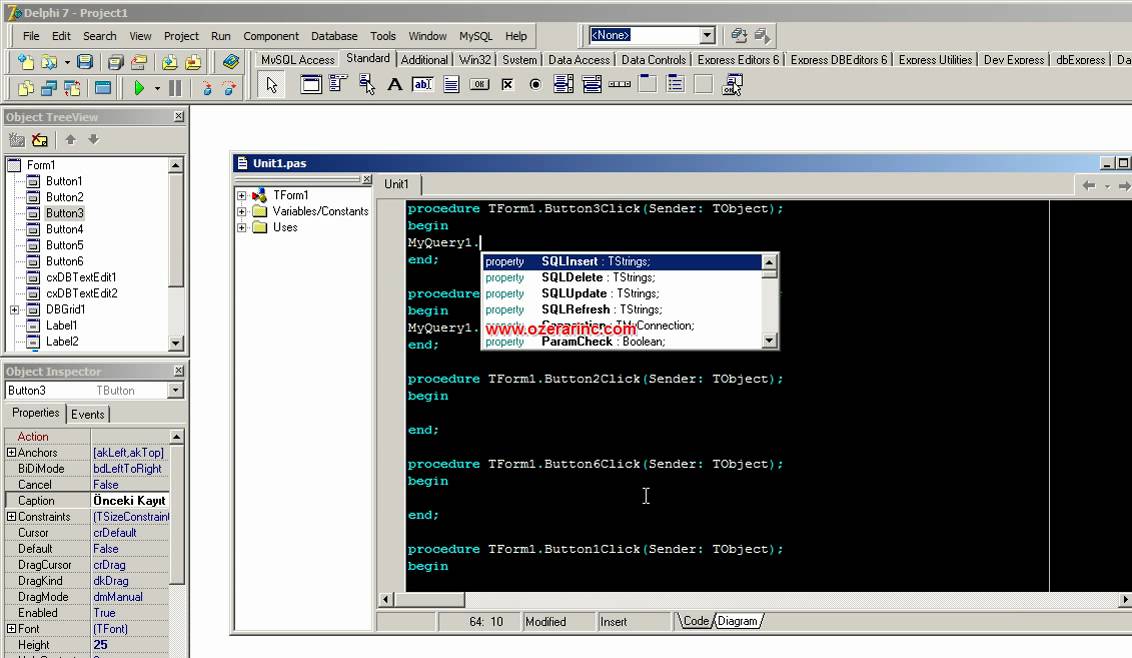
Task: Open the Database menu
Action: [334, 36]
